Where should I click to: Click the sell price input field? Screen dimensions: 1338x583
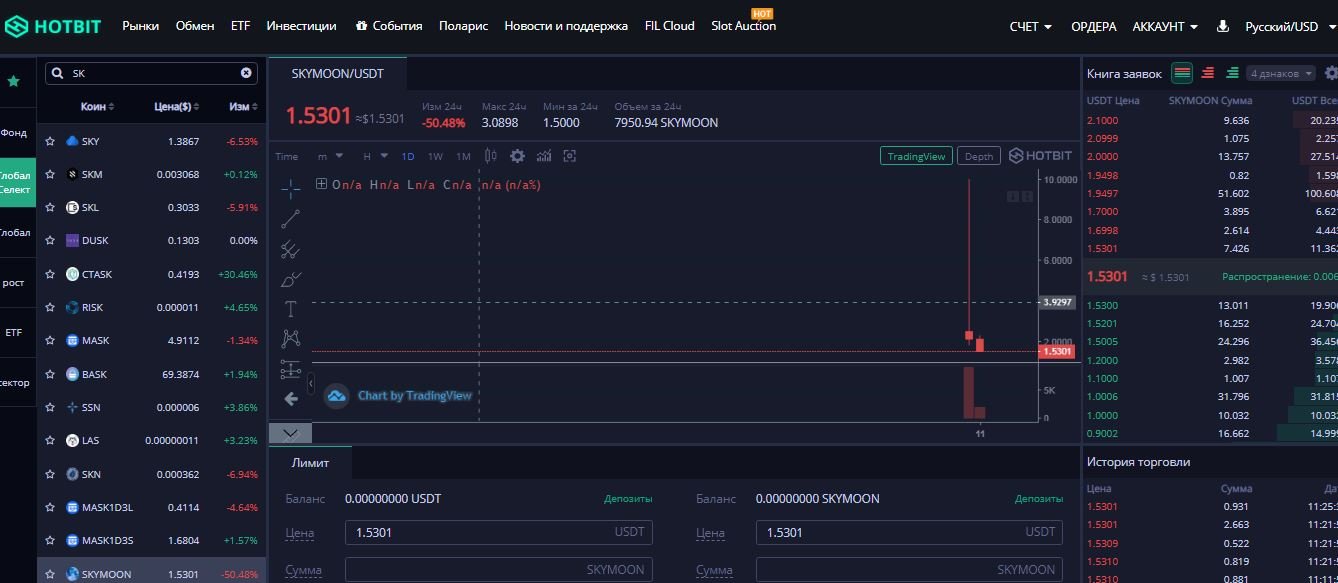point(910,532)
